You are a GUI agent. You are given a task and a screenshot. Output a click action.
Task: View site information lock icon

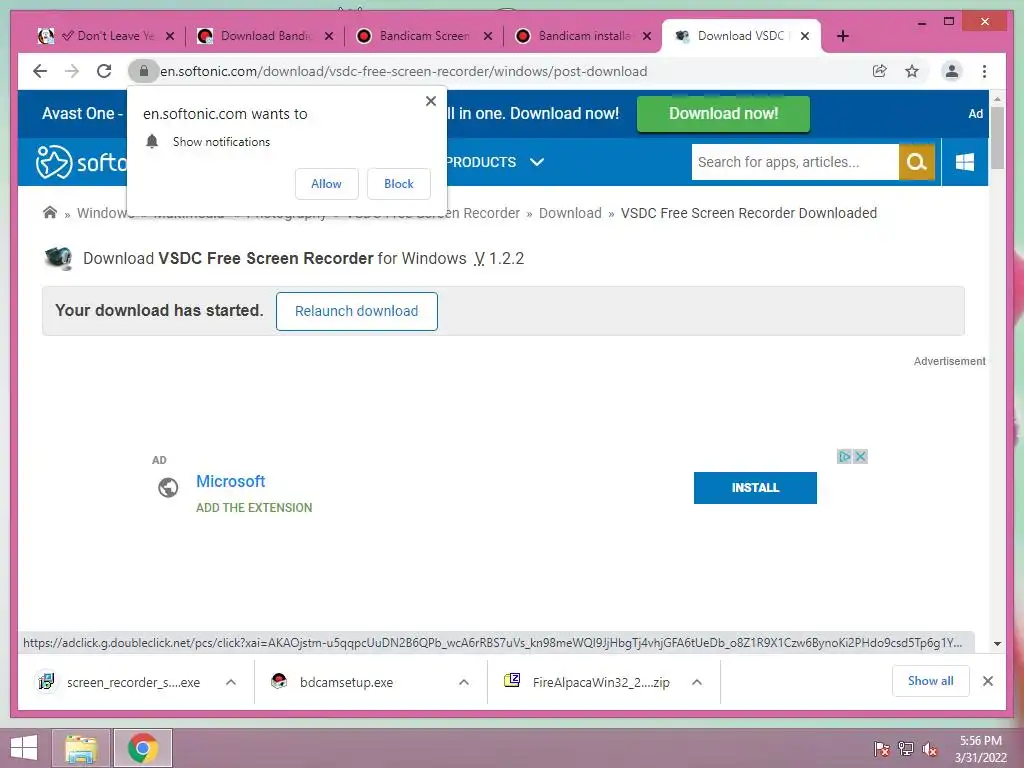click(144, 71)
